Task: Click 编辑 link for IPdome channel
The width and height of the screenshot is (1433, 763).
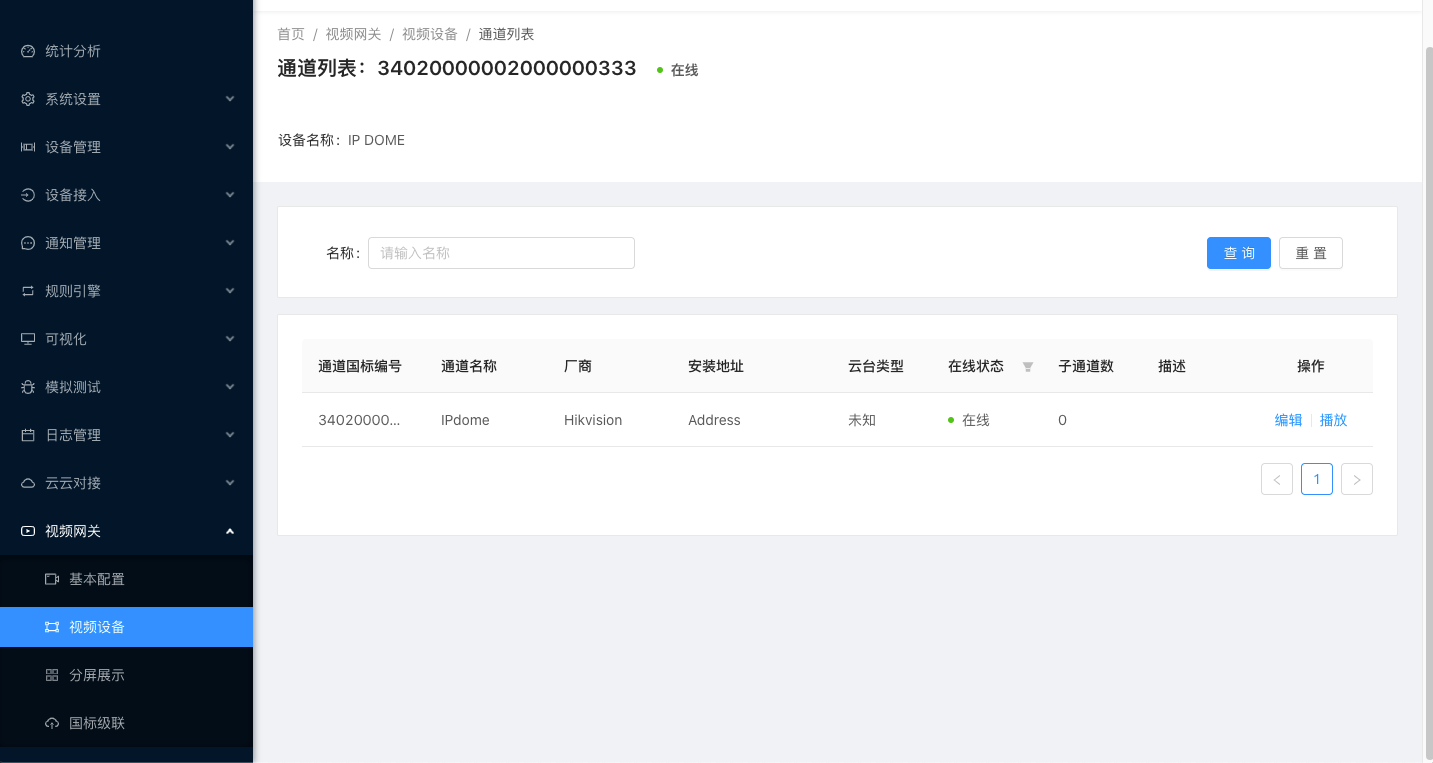Action: pos(1288,420)
